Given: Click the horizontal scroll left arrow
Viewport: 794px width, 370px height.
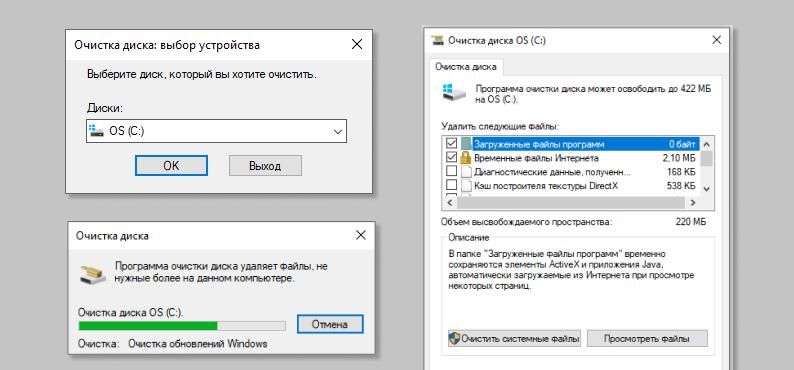Looking at the screenshot, I should 449,202.
